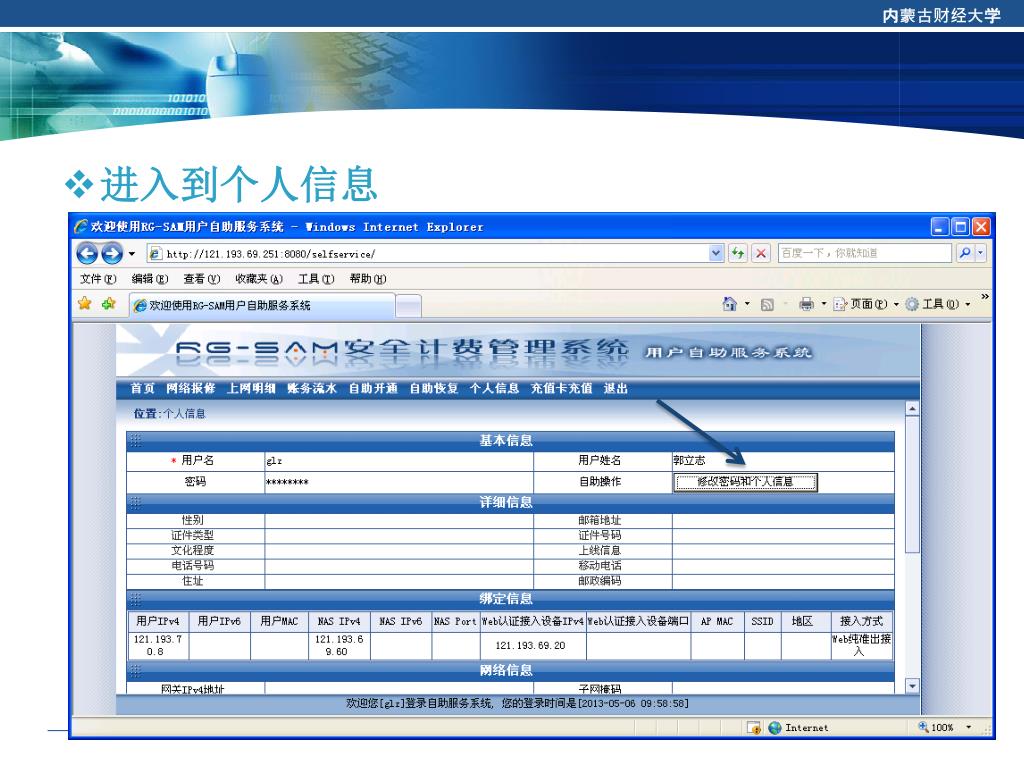The height and width of the screenshot is (768, 1024).
Task: Click the Stop loading X icon
Action: (761, 253)
